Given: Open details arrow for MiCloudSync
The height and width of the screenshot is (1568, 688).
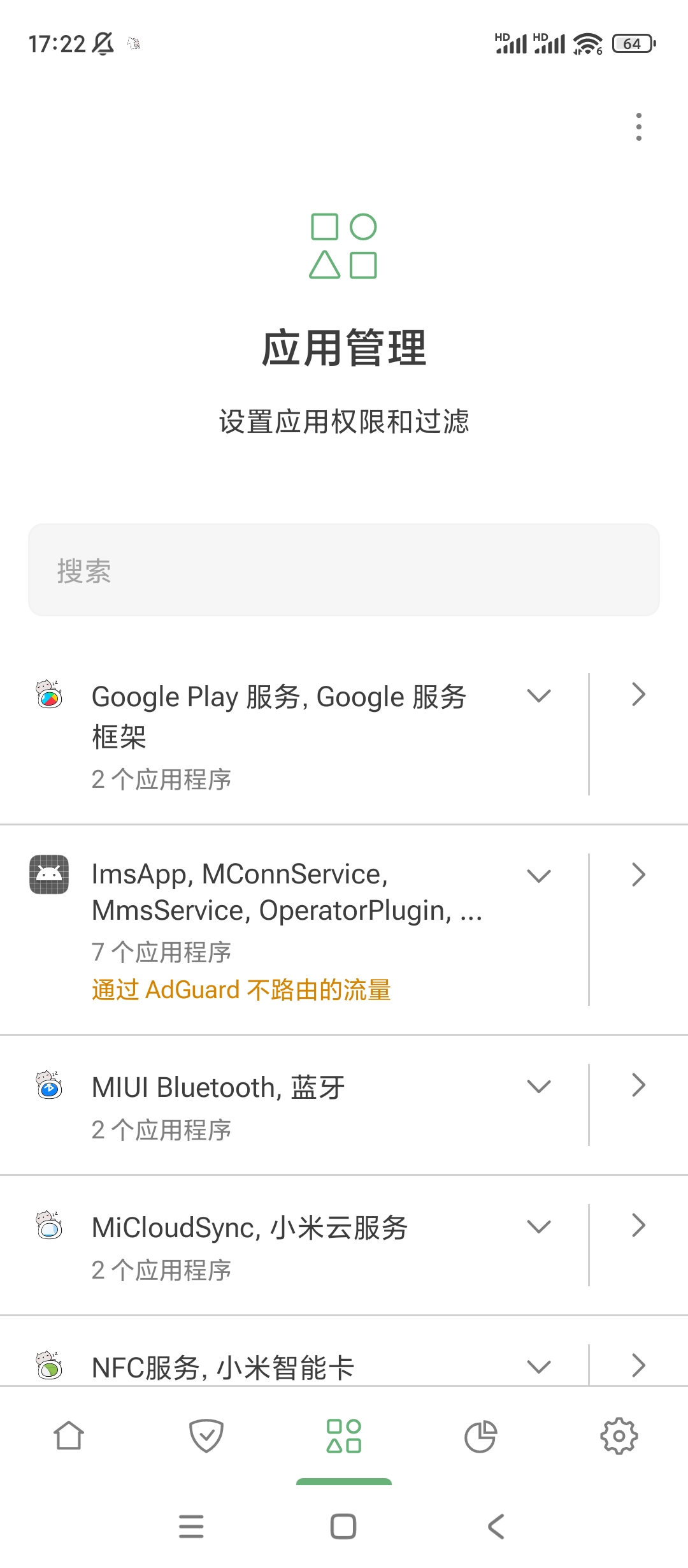Looking at the screenshot, I should [638, 1225].
